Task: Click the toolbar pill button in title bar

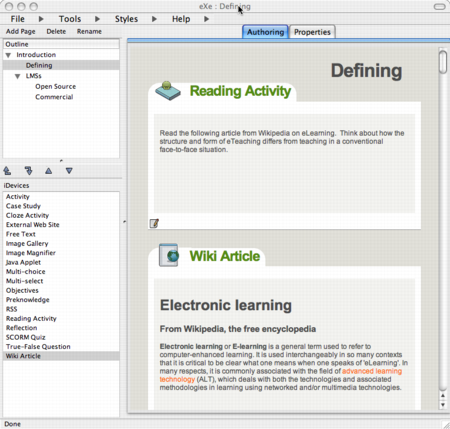Action: click(439, 7)
